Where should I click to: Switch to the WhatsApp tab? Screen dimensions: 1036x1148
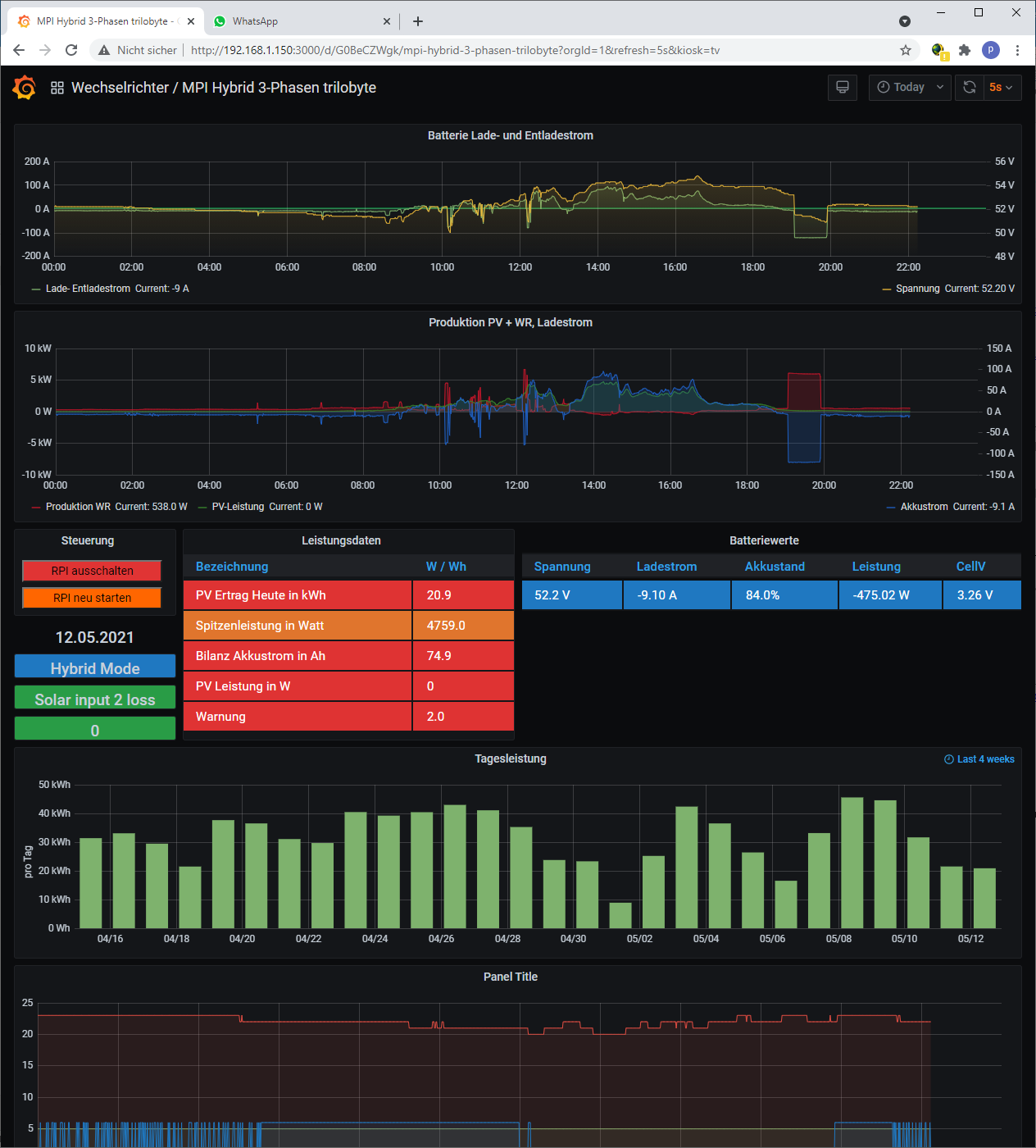click(x=255, y=21)
